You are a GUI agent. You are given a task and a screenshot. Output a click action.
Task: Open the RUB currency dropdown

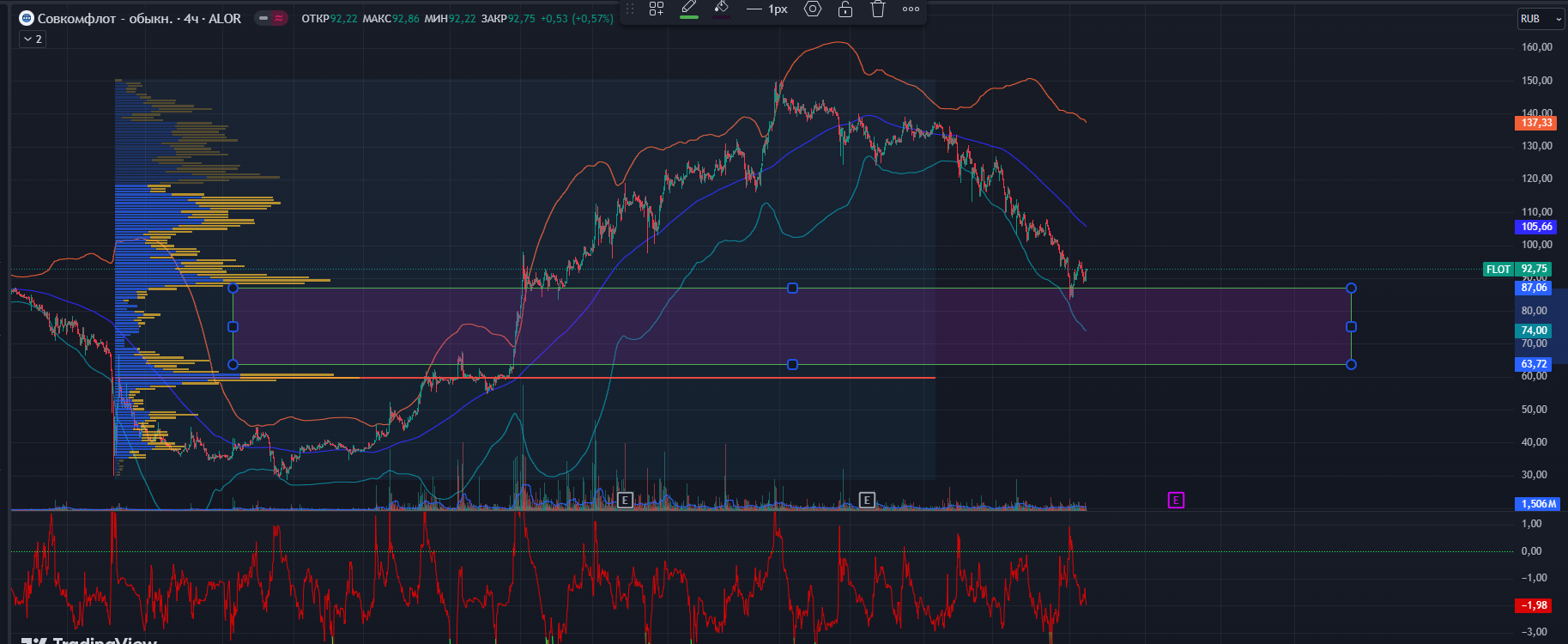pyautogui.click(x=1541, y=18)
